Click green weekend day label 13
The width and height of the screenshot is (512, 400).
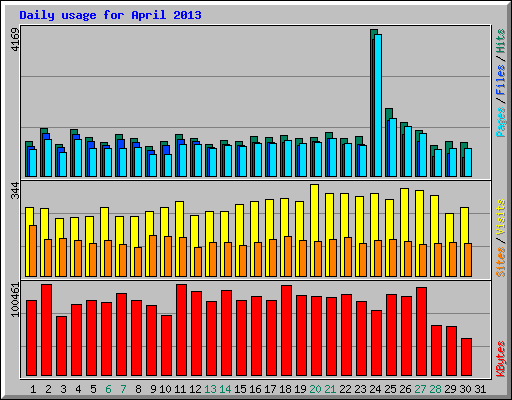210,389
